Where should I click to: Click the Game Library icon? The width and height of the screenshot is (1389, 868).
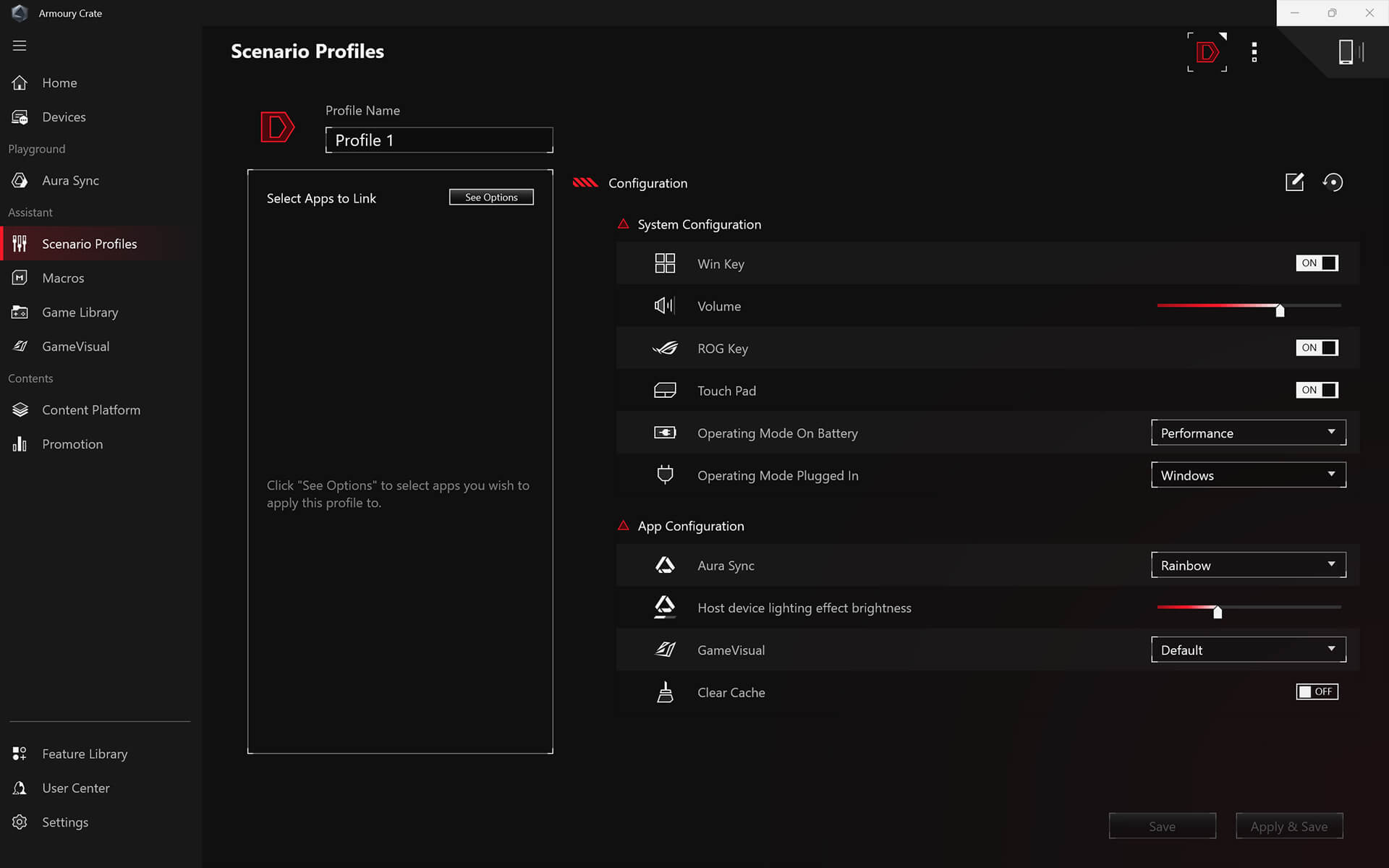[20, 312]
